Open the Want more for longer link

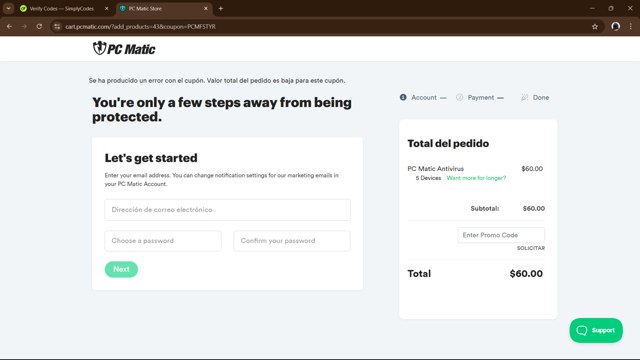click(x=476, y=178)
